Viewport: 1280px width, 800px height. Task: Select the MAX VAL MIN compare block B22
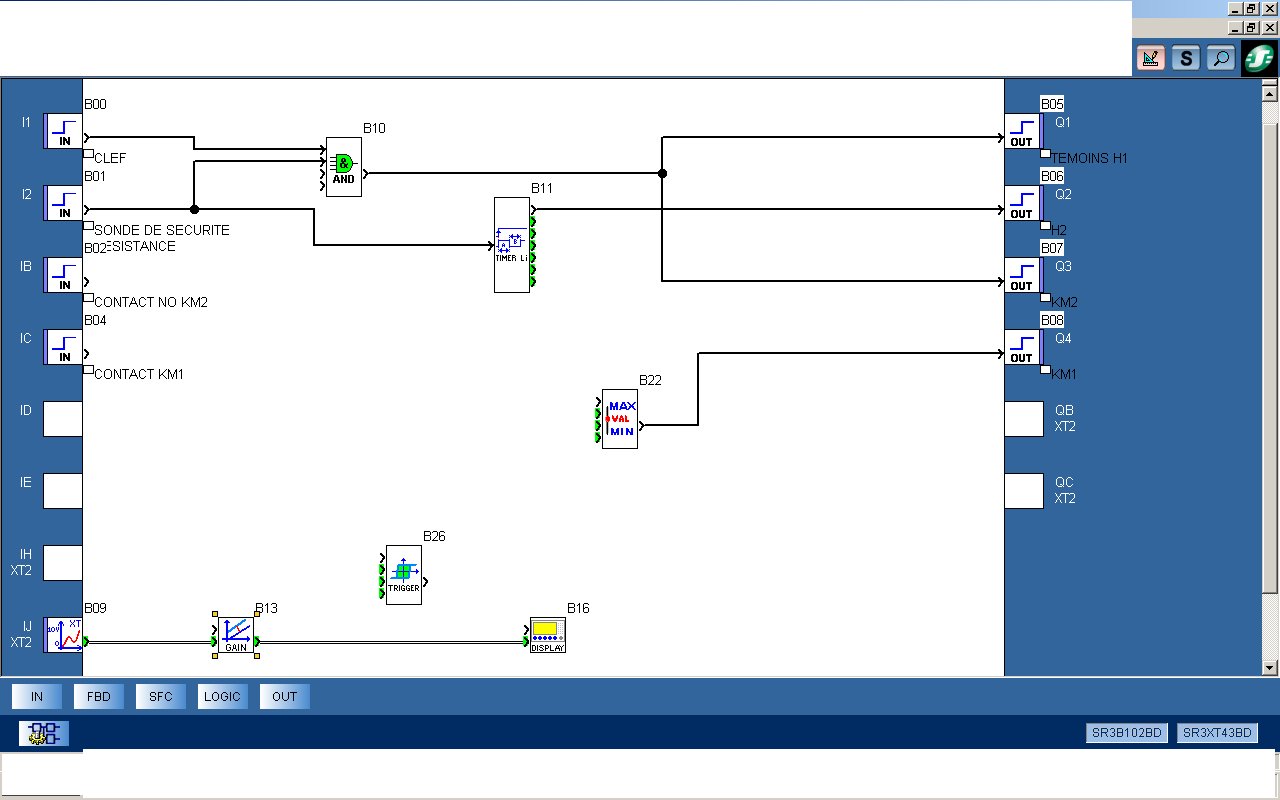tap(620, 419)
